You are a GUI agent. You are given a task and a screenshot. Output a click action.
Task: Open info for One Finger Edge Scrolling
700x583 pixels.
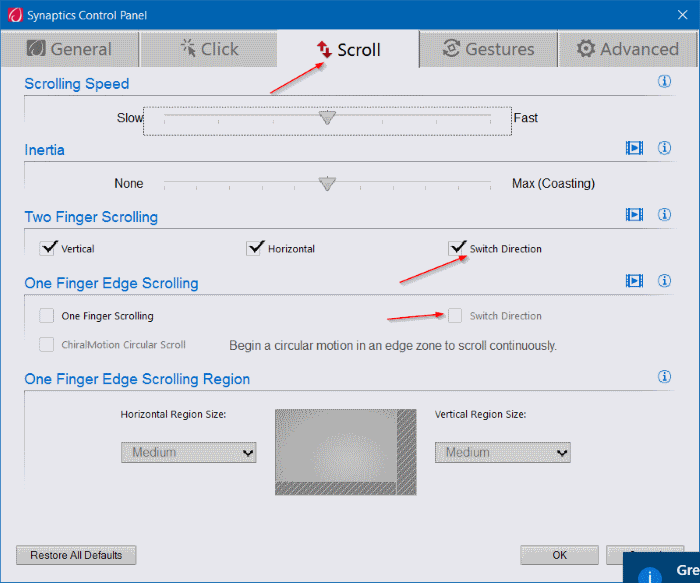(664, 282)
